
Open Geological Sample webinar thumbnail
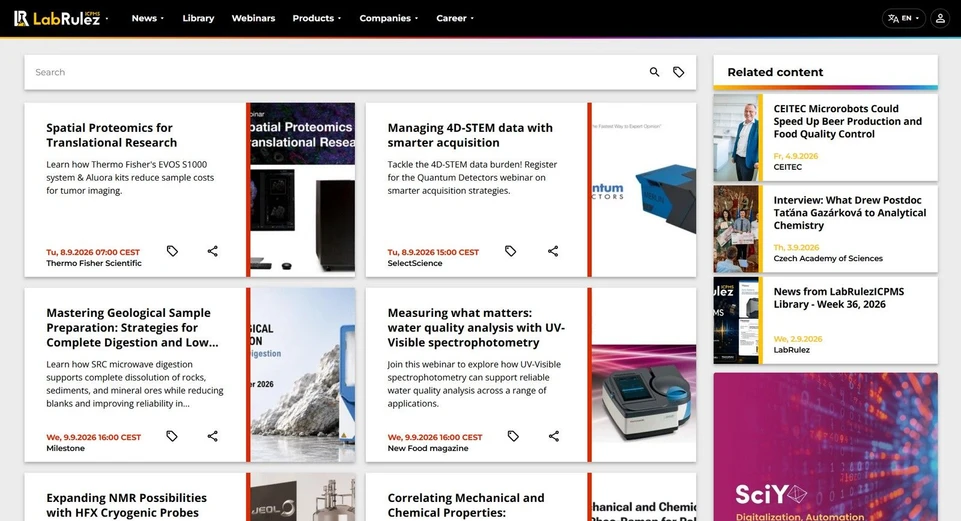302,375
